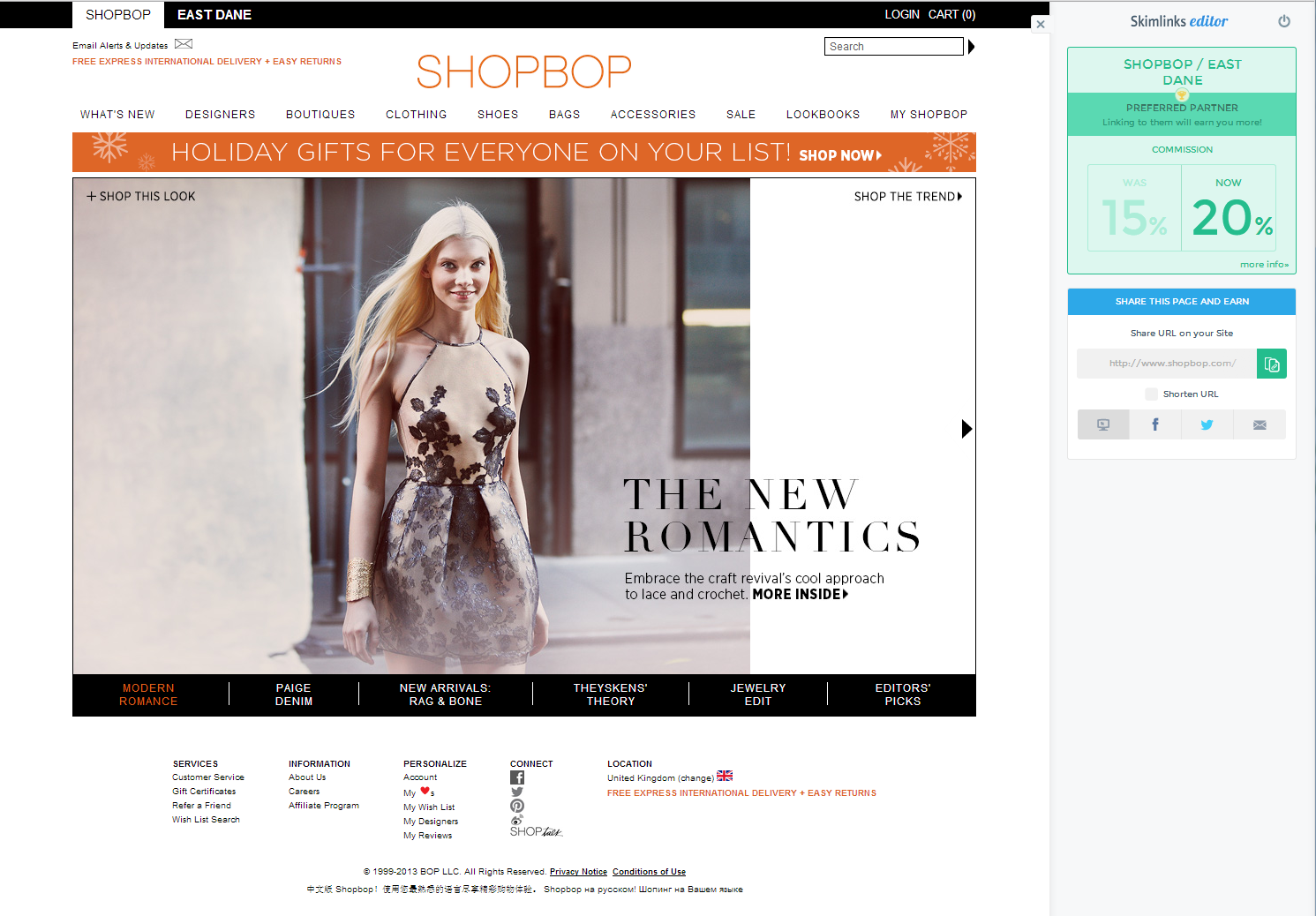Screen dimensions: 1316x916
Task: Tick the Shorten URL checkbox
Action: [1151, 394]
